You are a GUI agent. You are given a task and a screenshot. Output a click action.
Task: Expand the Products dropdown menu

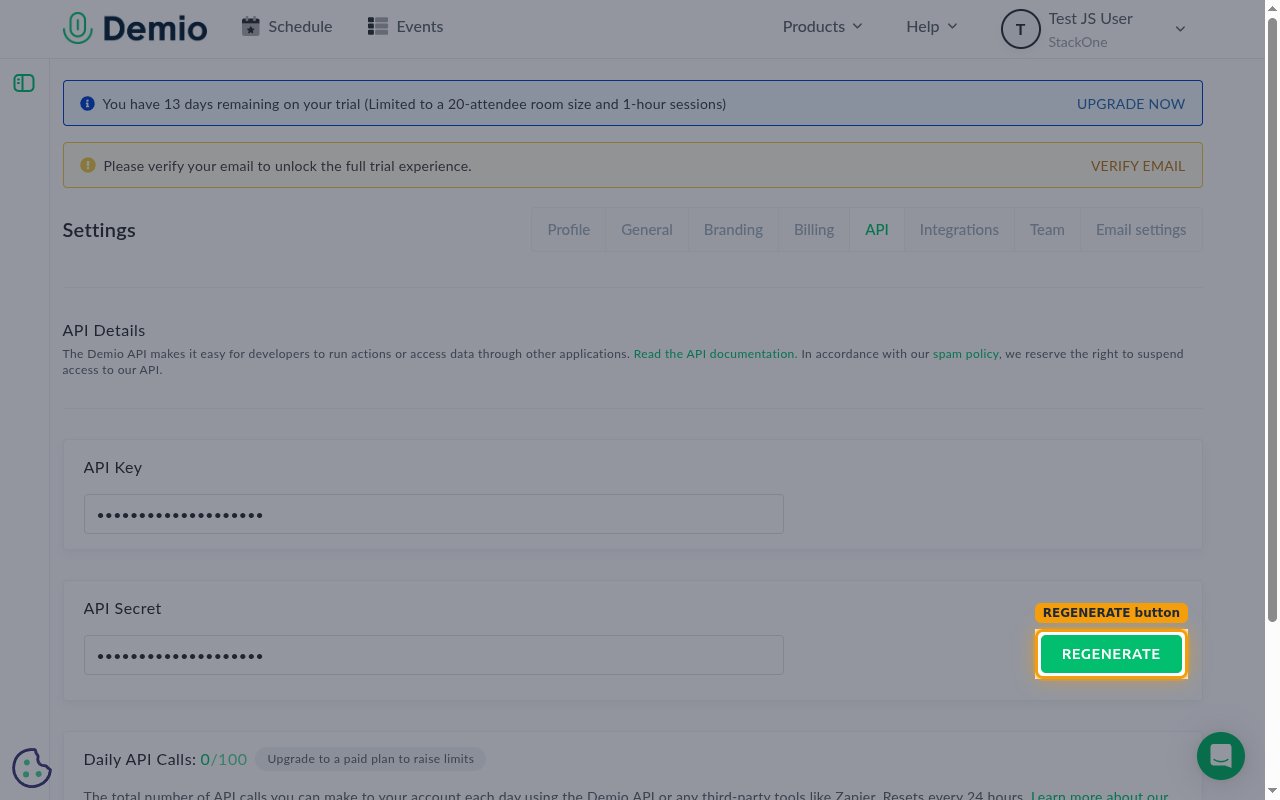[823, 27]
